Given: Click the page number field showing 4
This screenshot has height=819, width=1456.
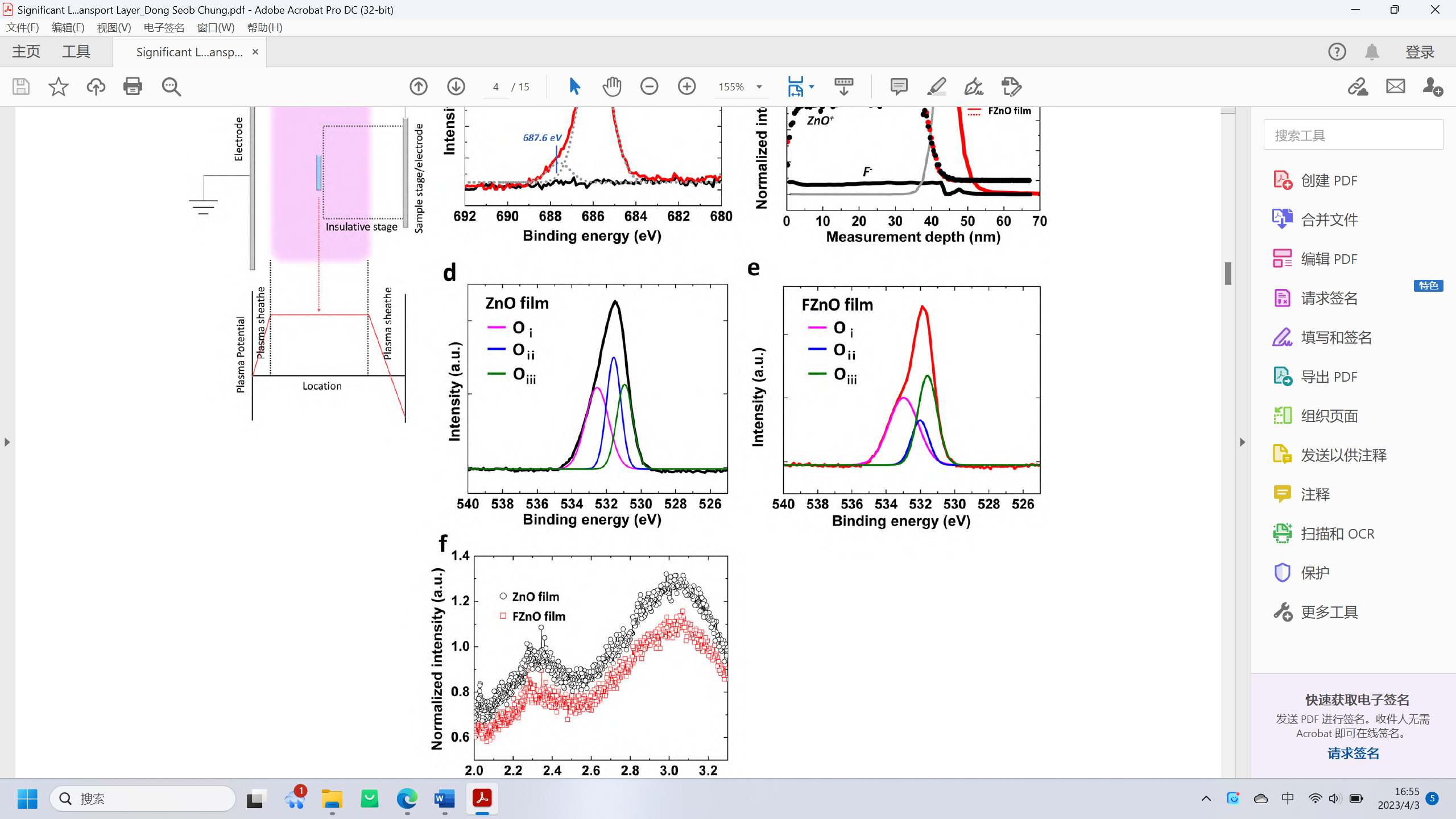Looking at the screenshot, I should pyautogui.click(x=496, y=86).
